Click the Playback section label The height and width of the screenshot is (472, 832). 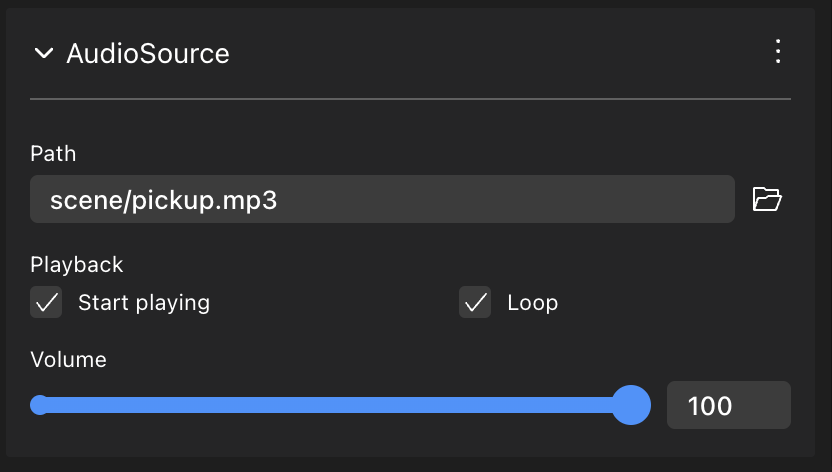click(77, 264)
